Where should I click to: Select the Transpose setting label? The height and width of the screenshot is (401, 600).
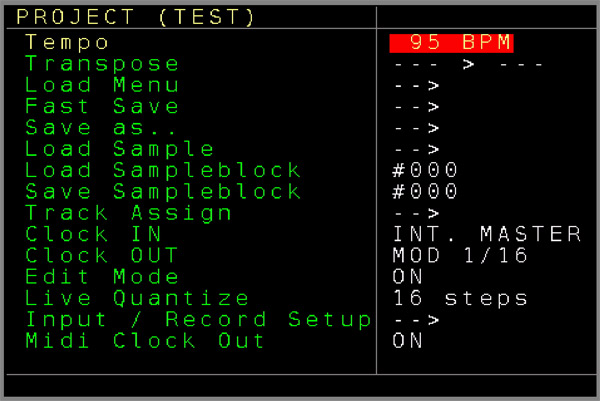[x=102, y=64]
